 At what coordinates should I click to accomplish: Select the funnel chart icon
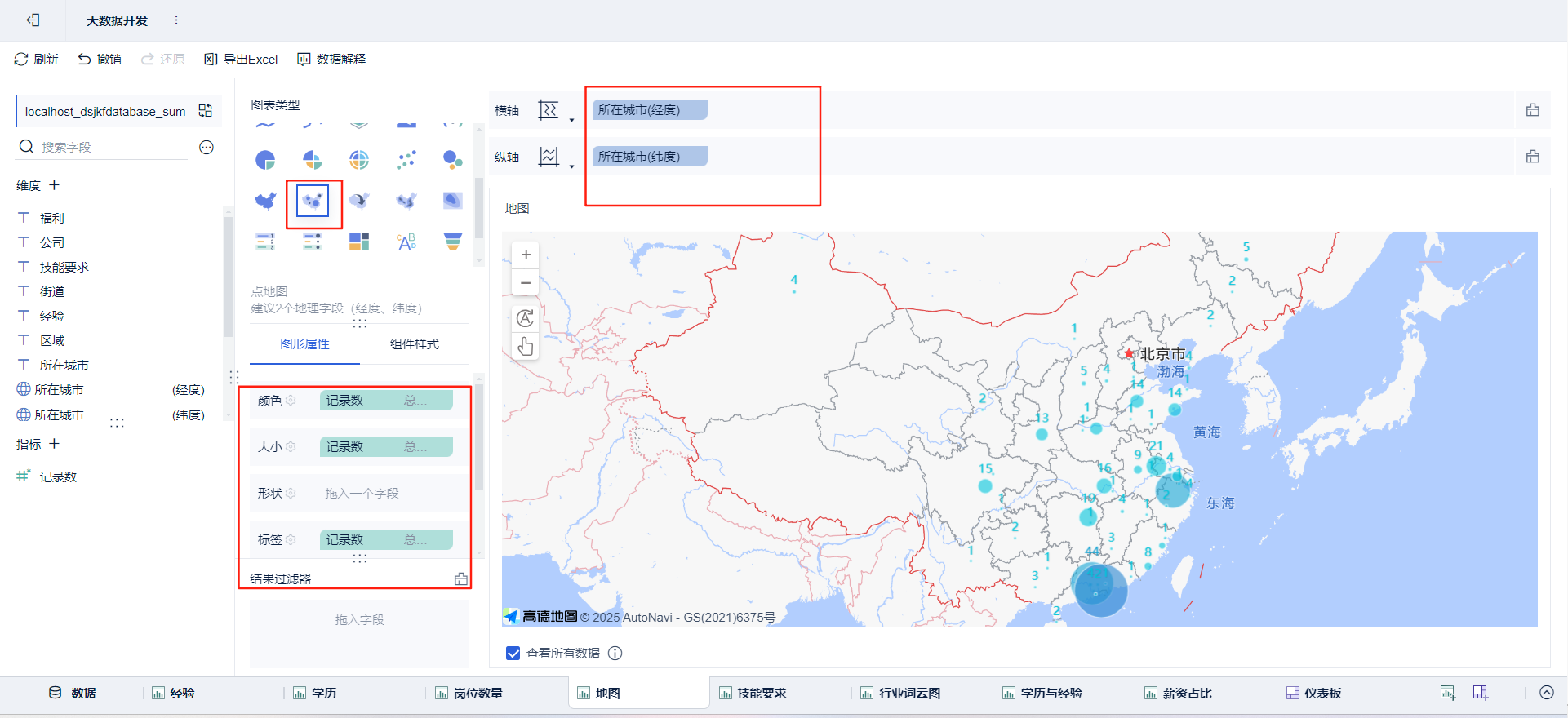pos(453,242)
